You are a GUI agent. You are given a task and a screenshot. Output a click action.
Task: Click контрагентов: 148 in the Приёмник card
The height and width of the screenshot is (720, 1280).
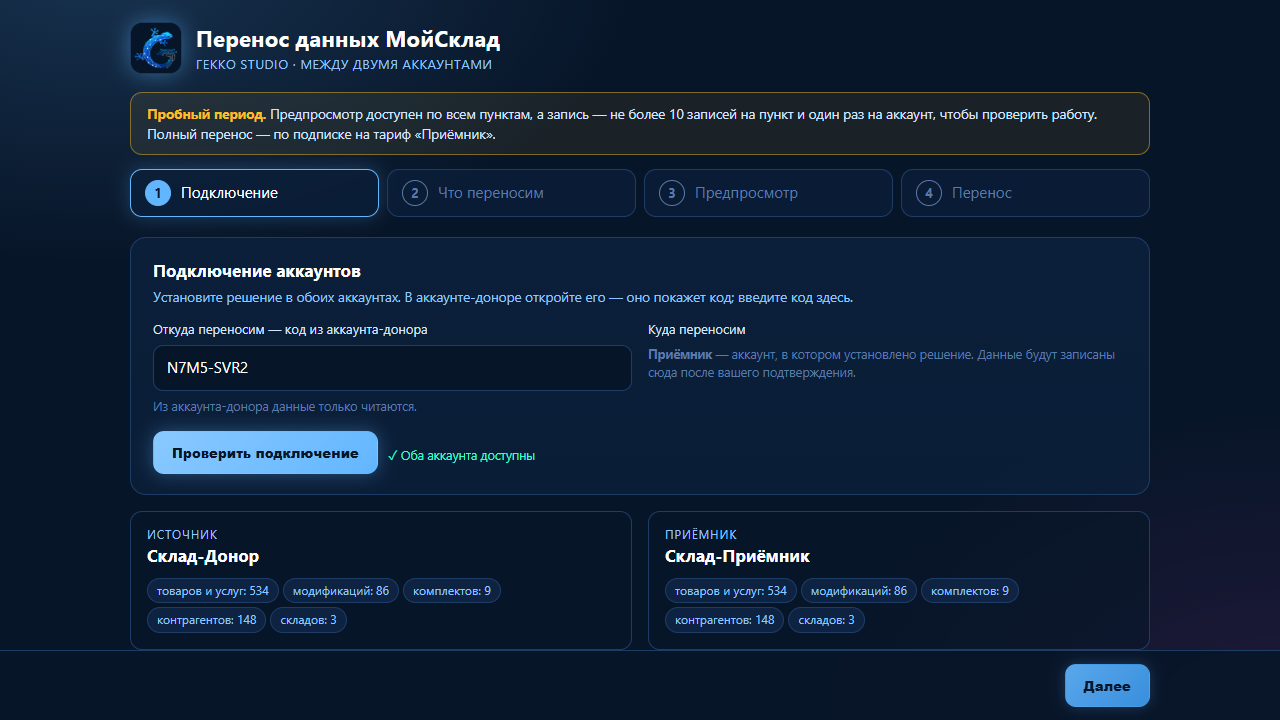tap(725, 620)
